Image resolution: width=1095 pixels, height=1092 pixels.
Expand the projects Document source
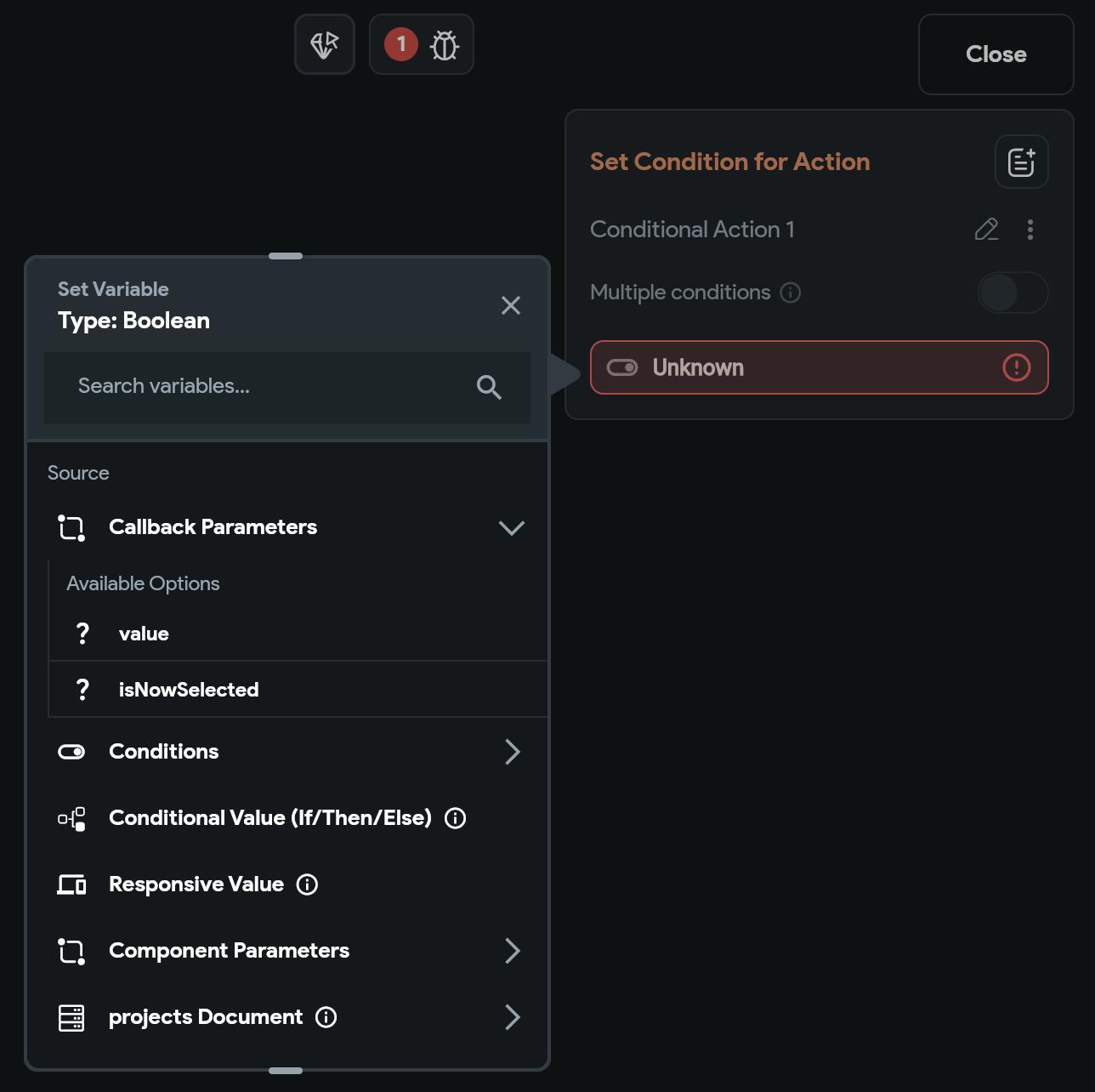pos(512,1017)
